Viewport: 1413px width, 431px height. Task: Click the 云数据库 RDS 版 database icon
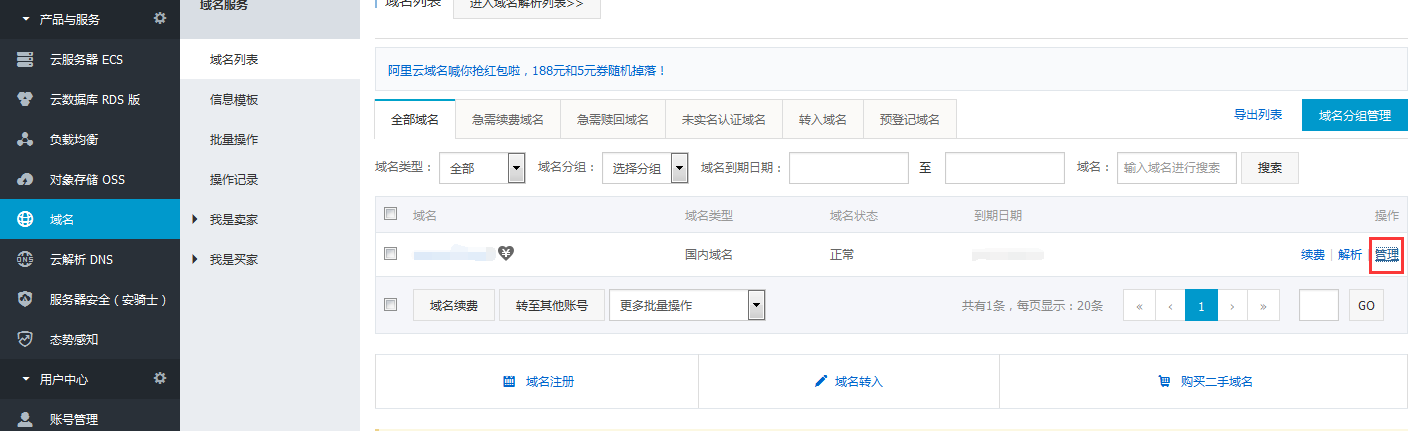25,100
